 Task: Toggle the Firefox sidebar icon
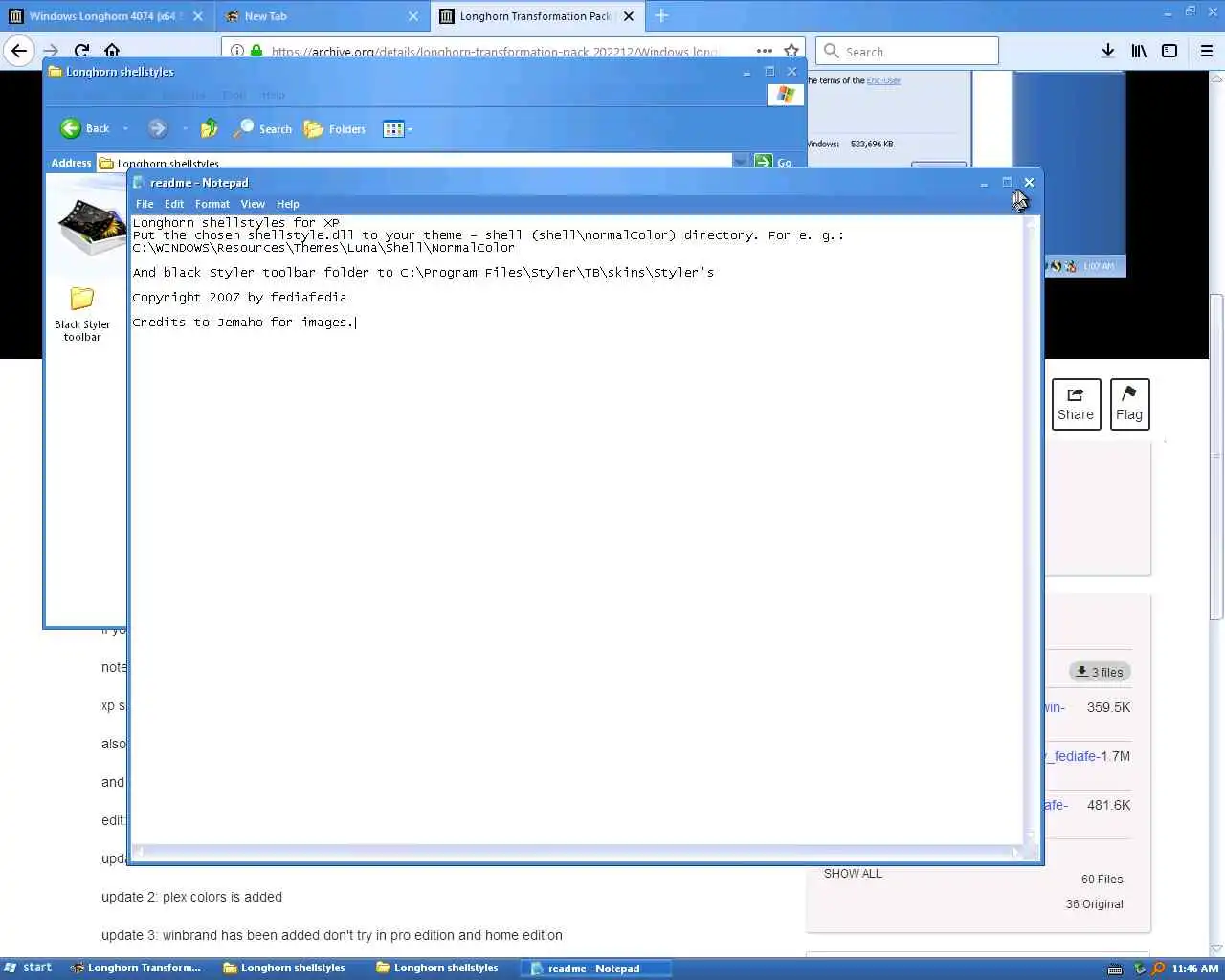(x=1169, y=51)
